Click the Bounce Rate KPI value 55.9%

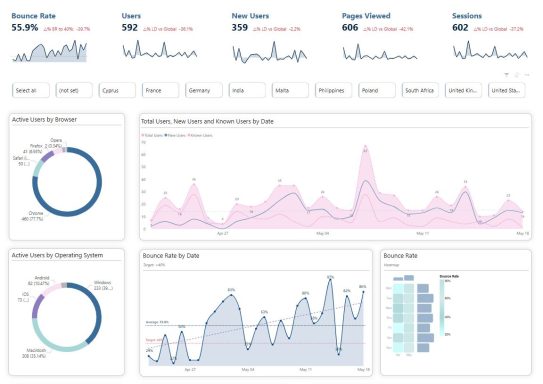pyautogui.click(x=25, y=28)
